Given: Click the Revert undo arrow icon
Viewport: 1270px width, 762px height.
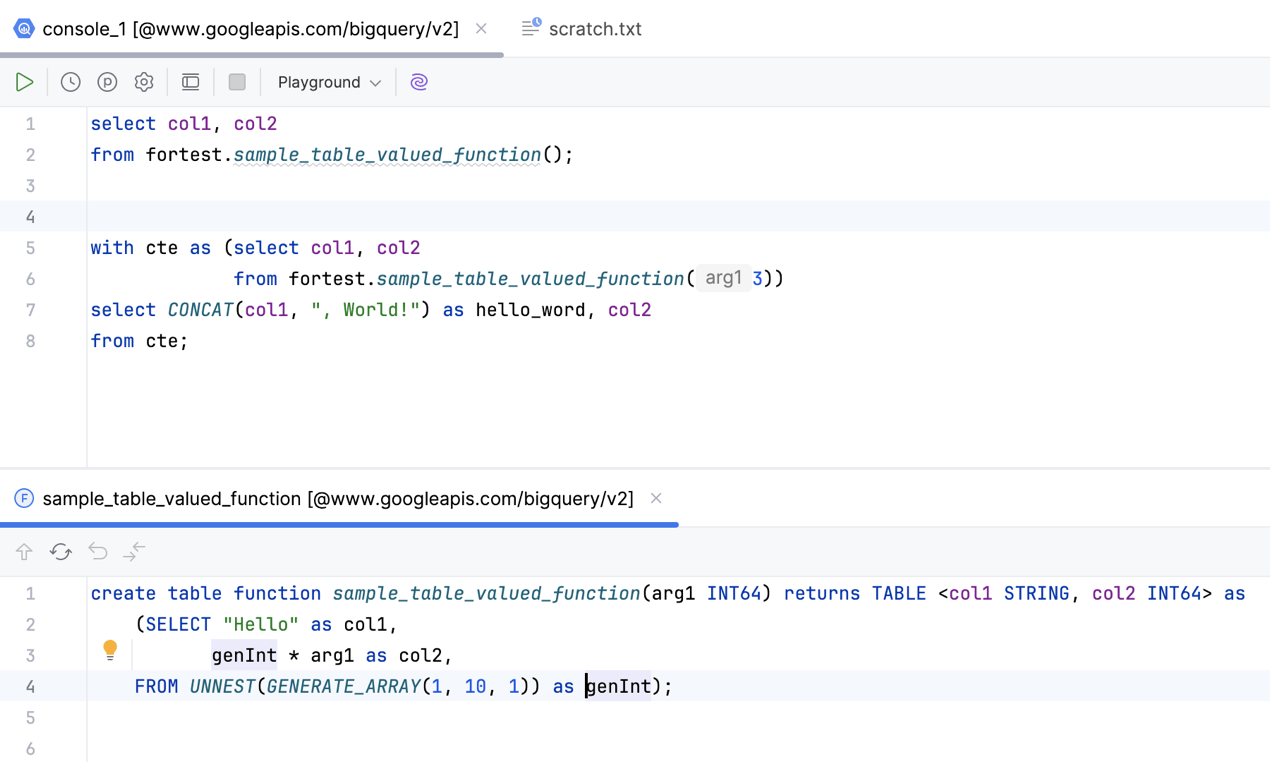Looking at the screenshot, I should pos(98,552).
